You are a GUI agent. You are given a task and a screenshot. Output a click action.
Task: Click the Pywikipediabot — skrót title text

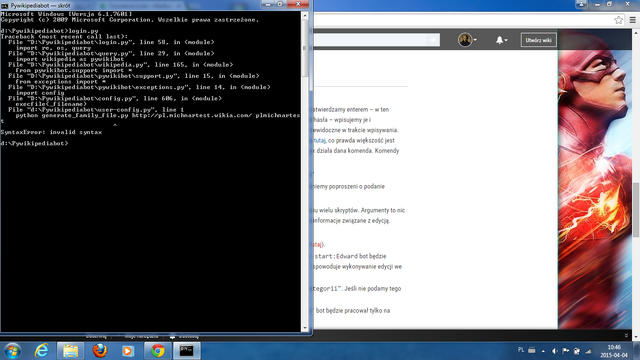pyautogui.click(x=40, y=6)
